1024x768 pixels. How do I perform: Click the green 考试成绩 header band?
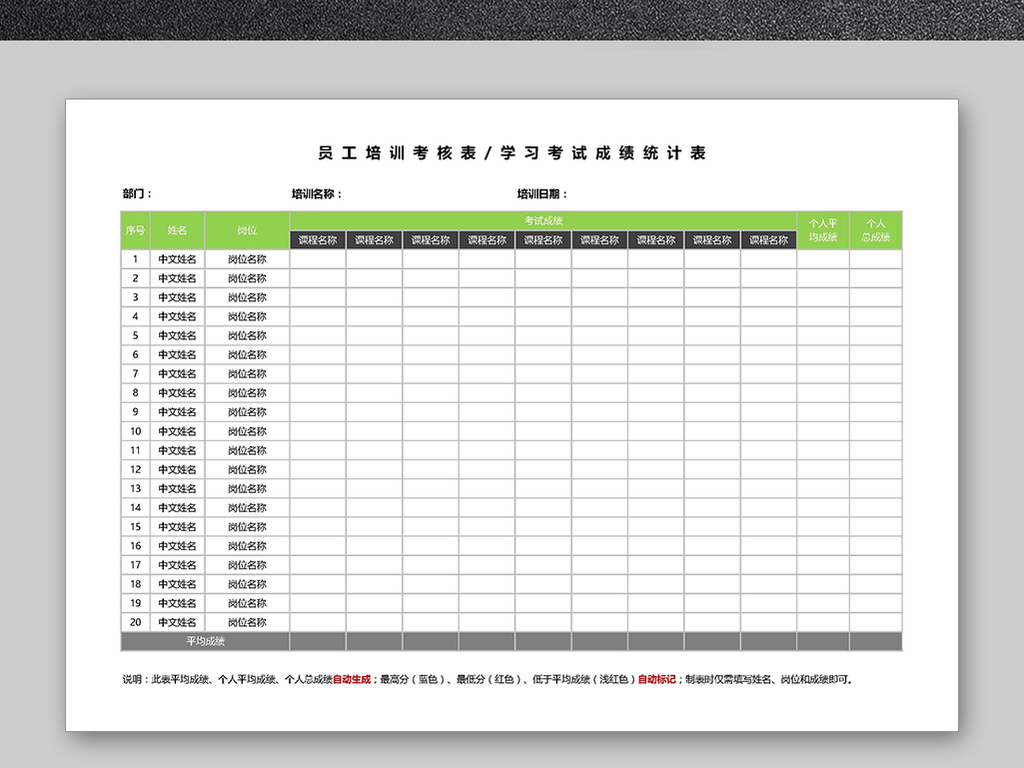click(543, 220)
